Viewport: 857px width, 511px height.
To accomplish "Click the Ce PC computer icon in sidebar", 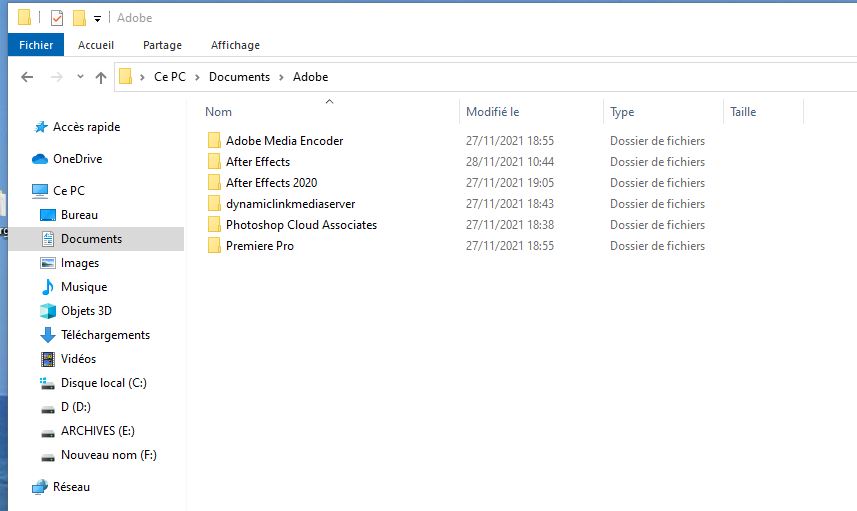I will click(40, 191).
